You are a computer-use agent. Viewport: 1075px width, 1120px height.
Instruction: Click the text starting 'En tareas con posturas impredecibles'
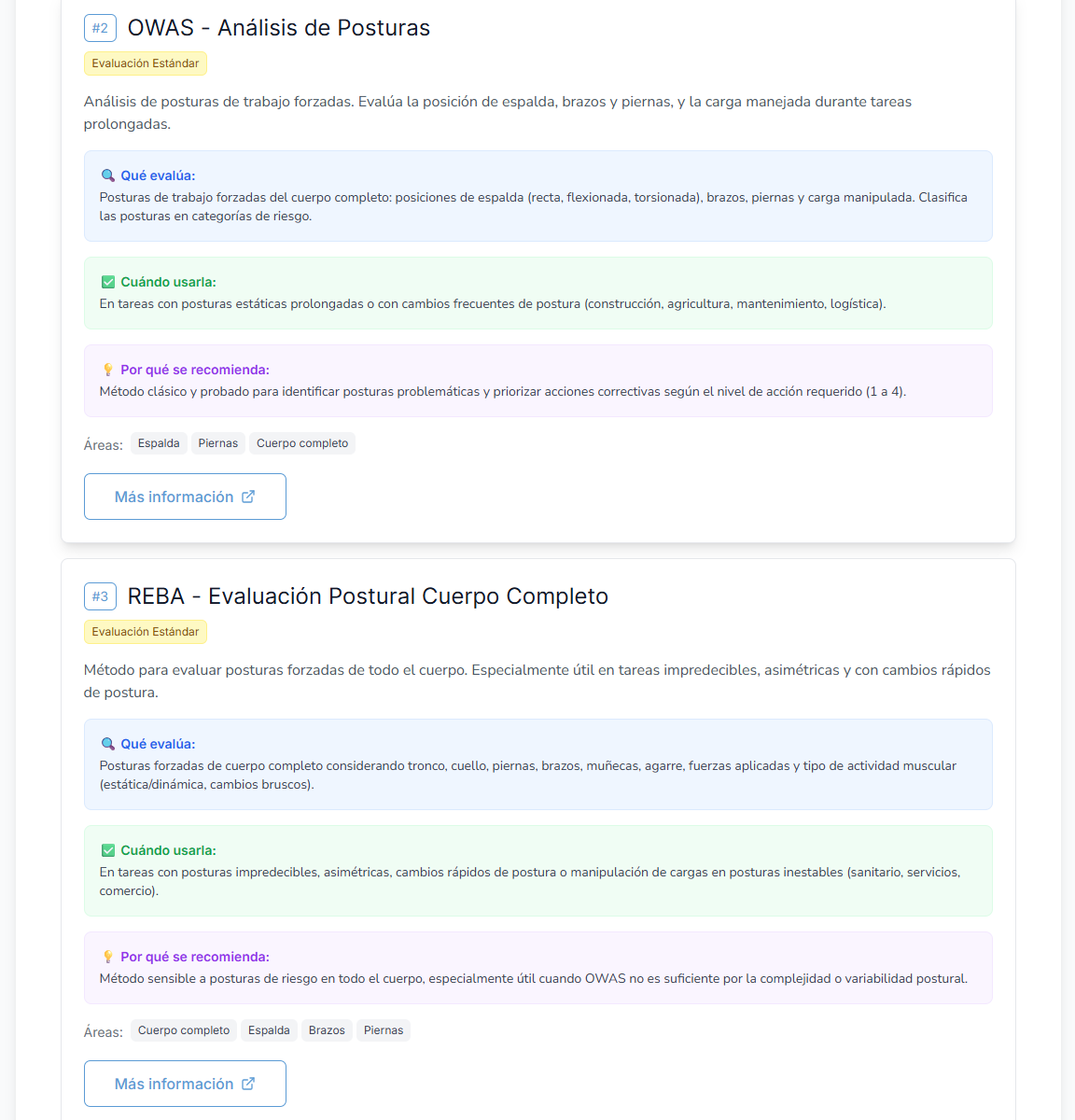tap(530, 882)
